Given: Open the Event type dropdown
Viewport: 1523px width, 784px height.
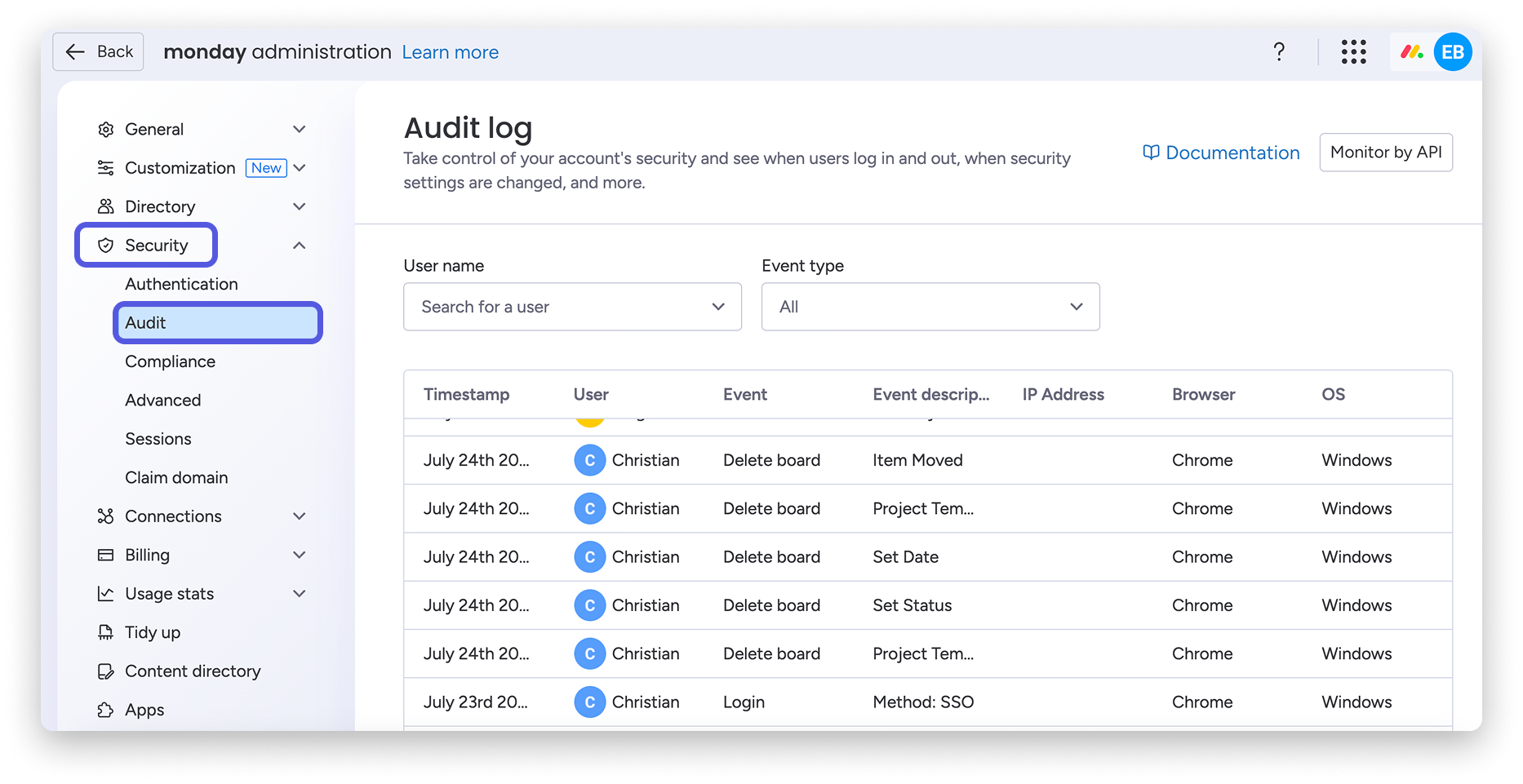Looking at the screenshot, I should 930,307.
